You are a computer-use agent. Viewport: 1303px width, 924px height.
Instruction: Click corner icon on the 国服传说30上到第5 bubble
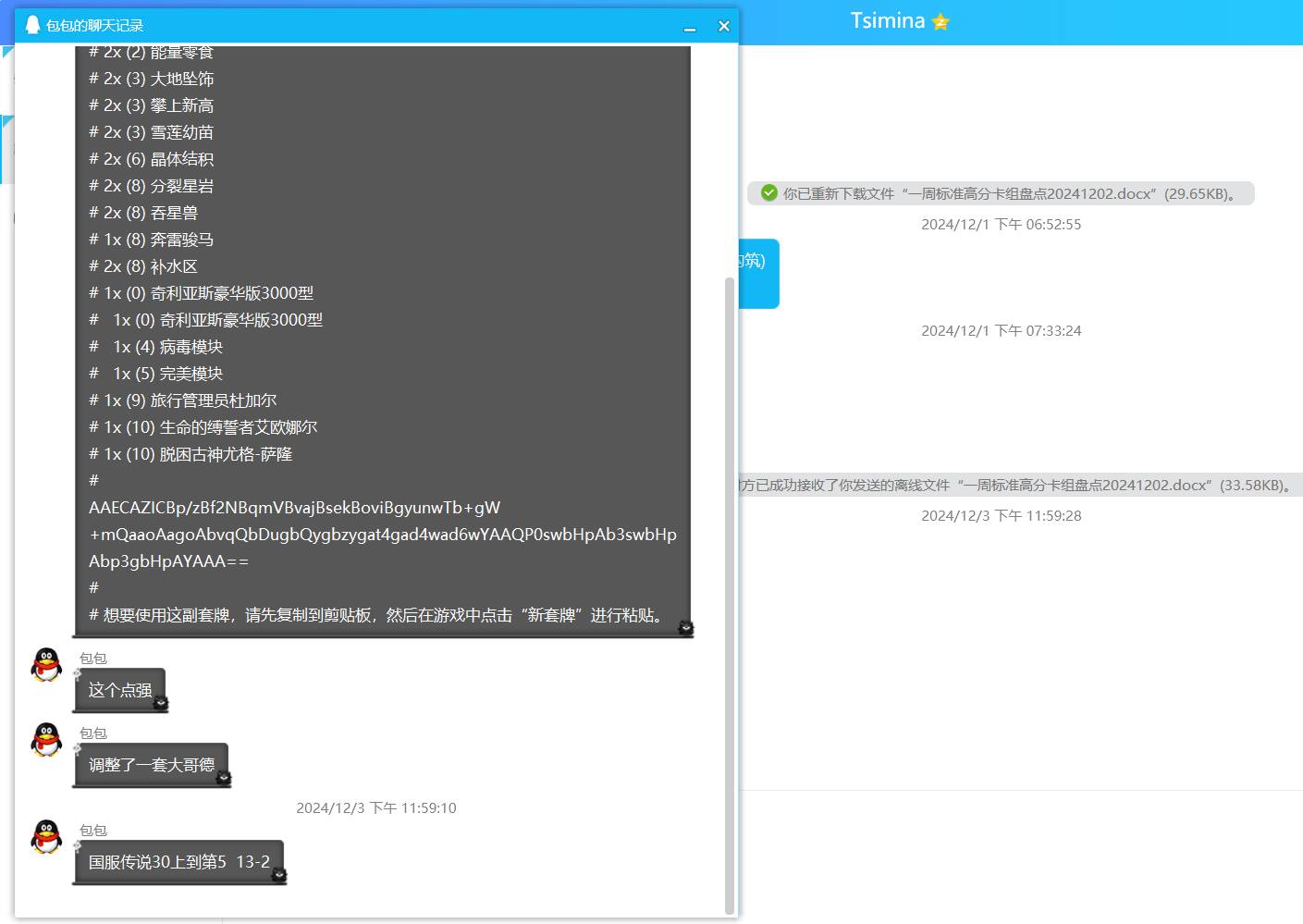pyautogui.click(x=278, y=876)
